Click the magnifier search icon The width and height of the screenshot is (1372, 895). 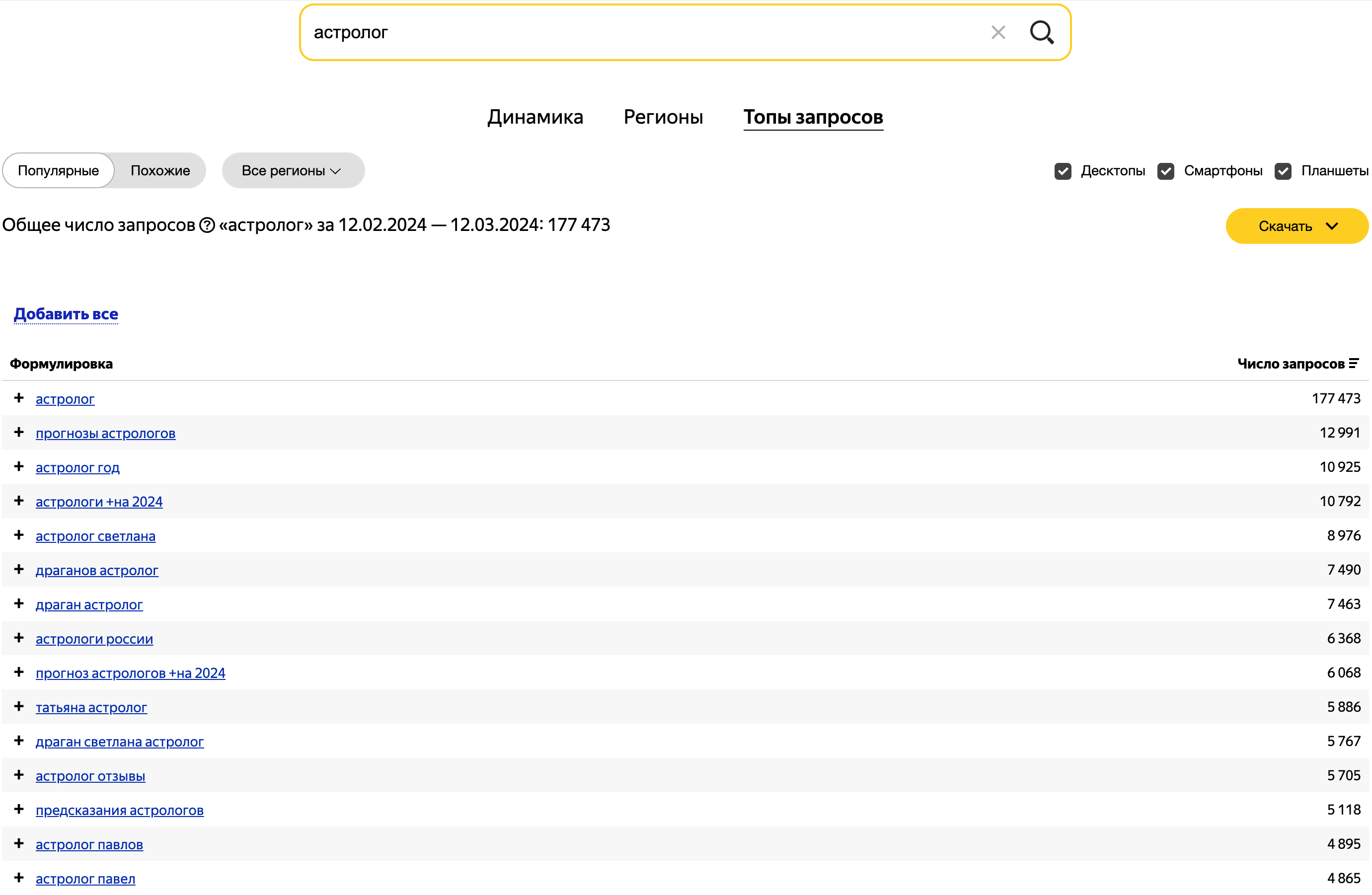[x=1041, y=32]
